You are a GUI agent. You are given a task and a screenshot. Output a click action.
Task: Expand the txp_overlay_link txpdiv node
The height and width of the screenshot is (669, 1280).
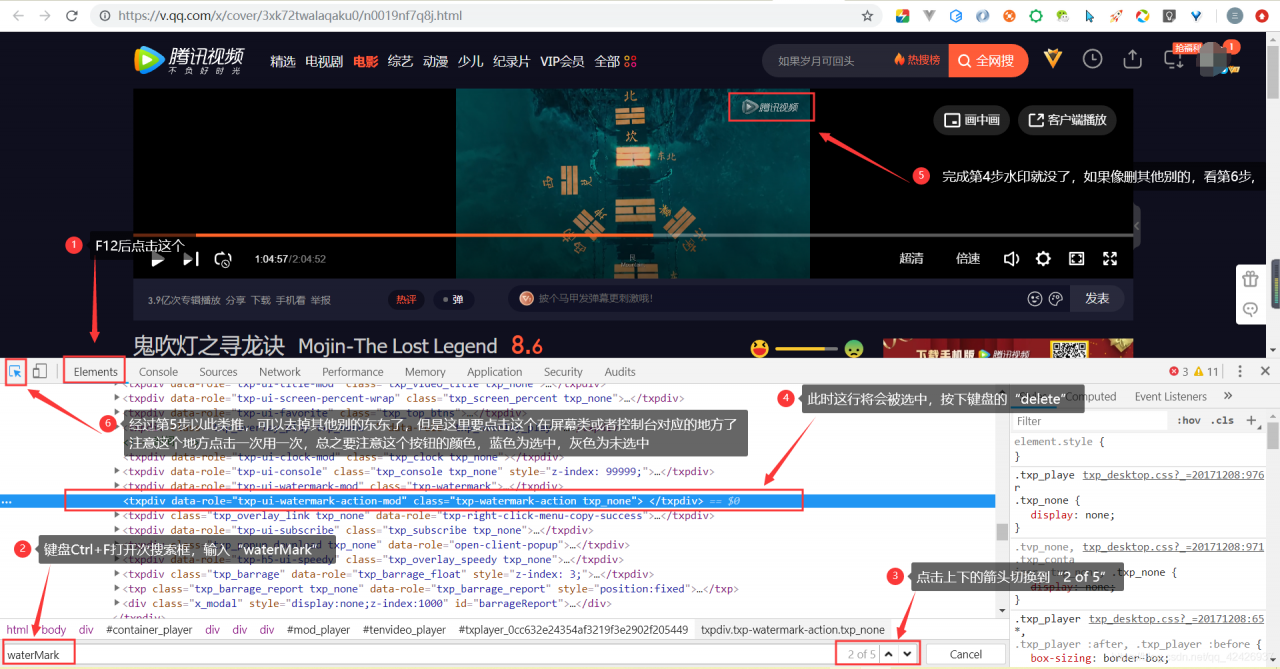[x=118, y=515]
